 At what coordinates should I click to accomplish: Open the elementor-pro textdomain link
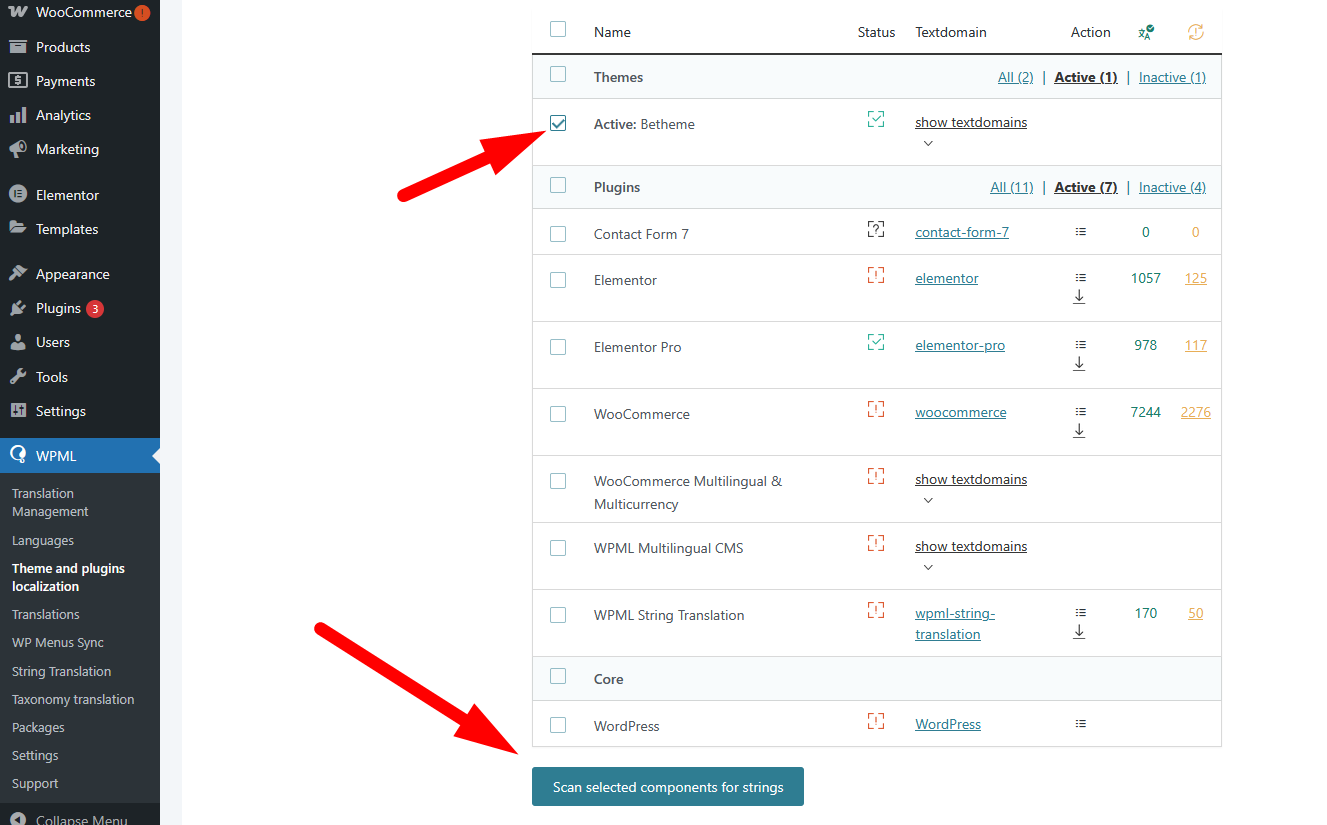click(x=960, y=345)
